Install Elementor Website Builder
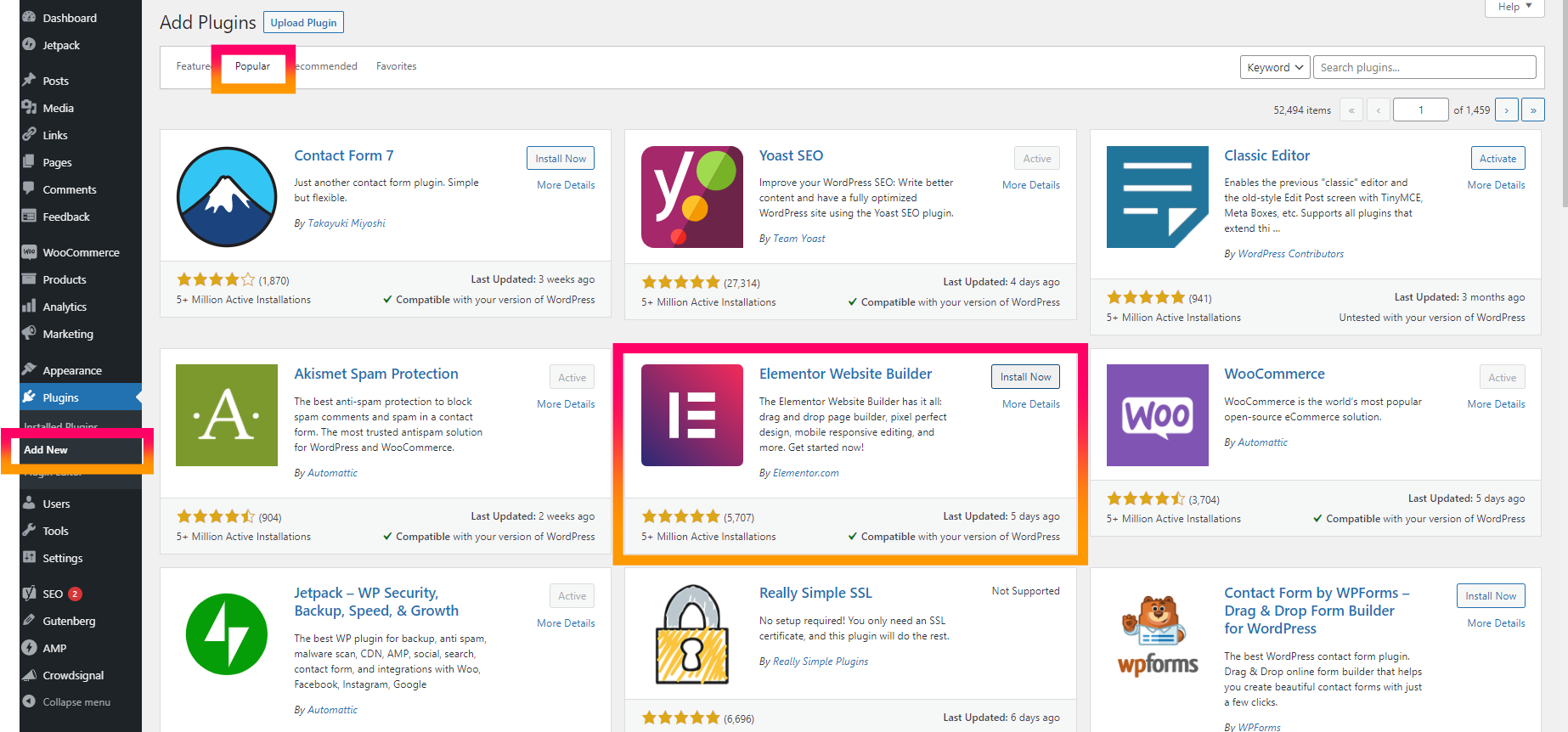 [1025, 376]
